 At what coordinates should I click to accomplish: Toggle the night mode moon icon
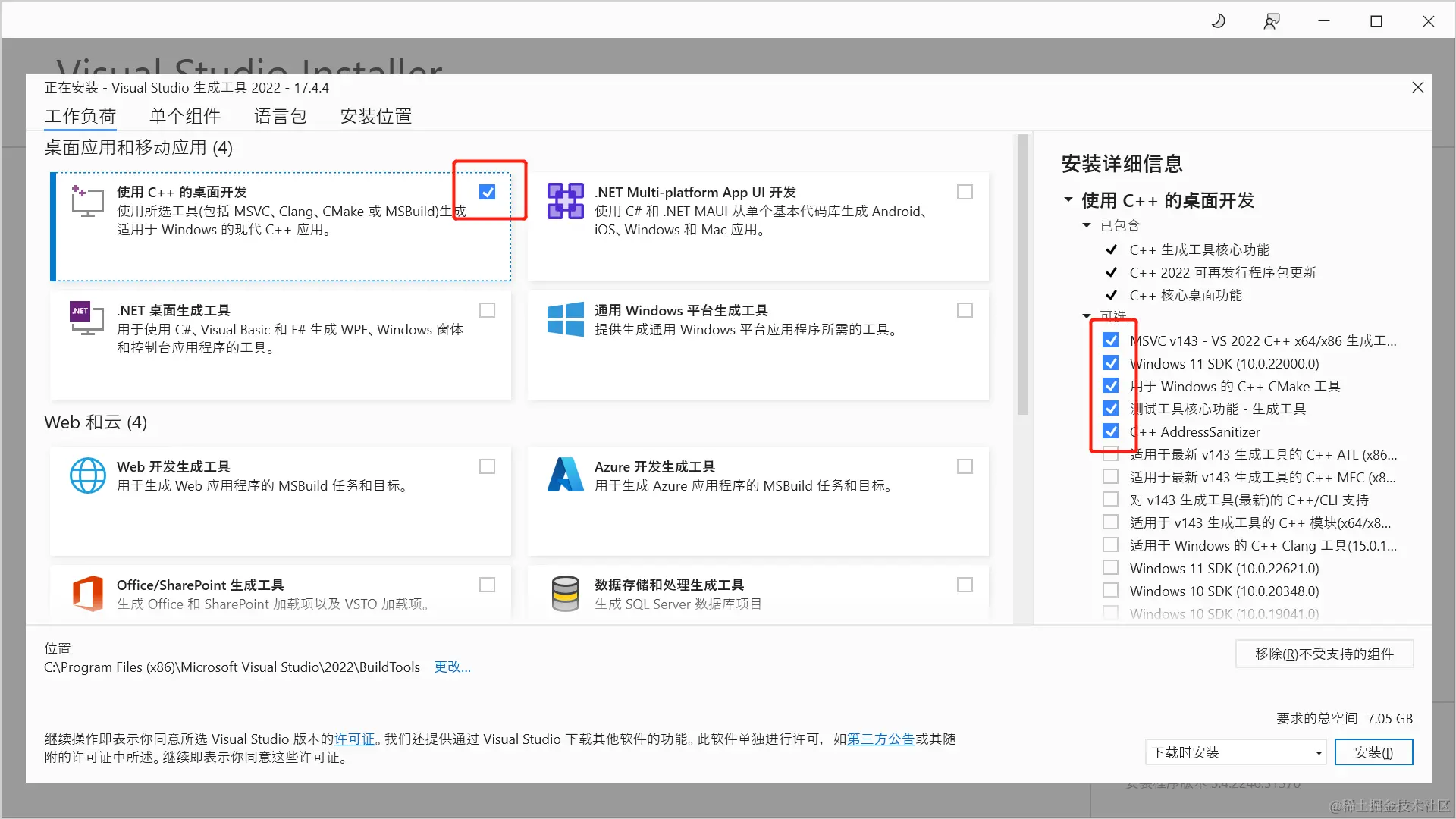(1219, 21)
